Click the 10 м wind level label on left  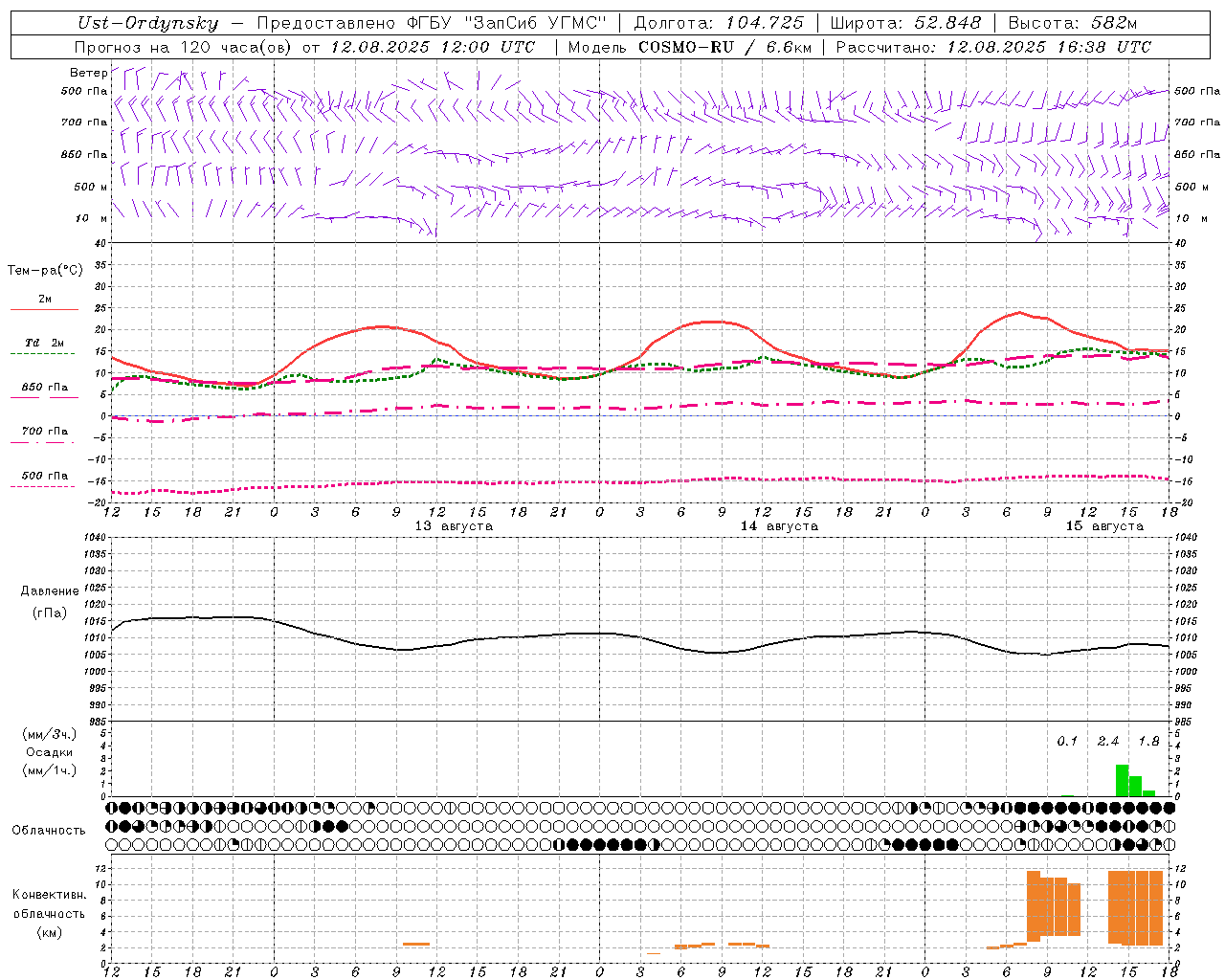pyautogui.click(x=92, y=219)
